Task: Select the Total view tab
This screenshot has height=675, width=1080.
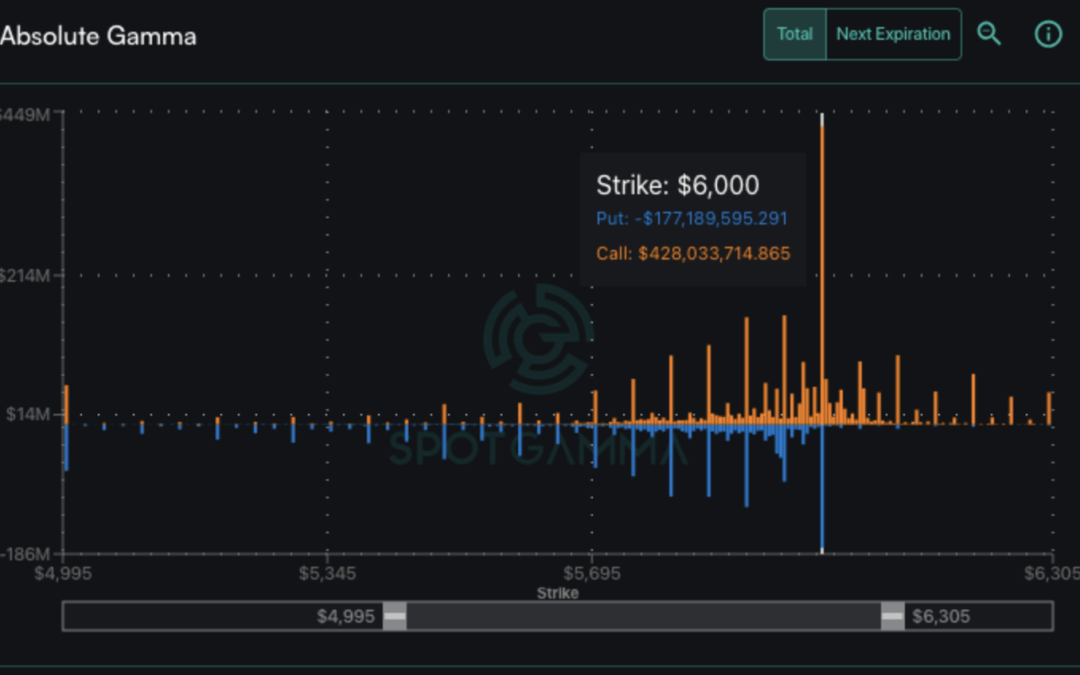Action: [795, 34]
